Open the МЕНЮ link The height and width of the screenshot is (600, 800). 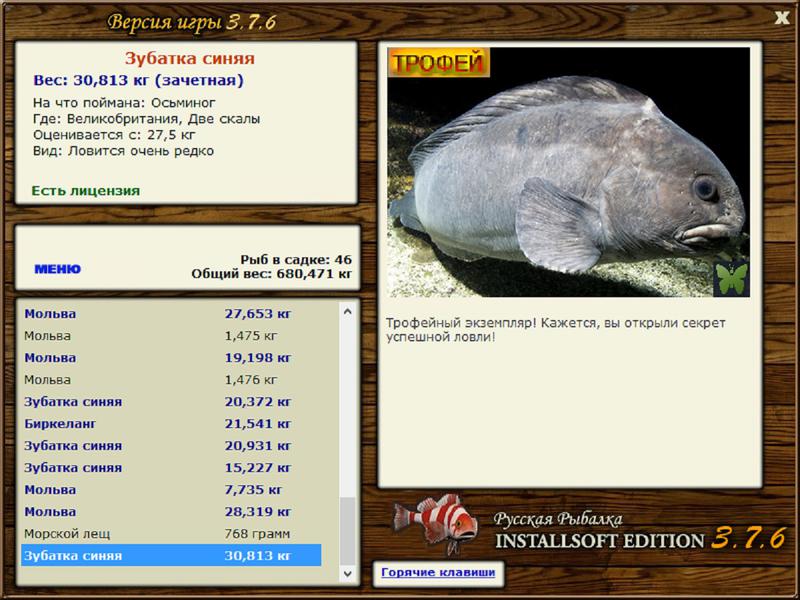(x=58, y=269)
